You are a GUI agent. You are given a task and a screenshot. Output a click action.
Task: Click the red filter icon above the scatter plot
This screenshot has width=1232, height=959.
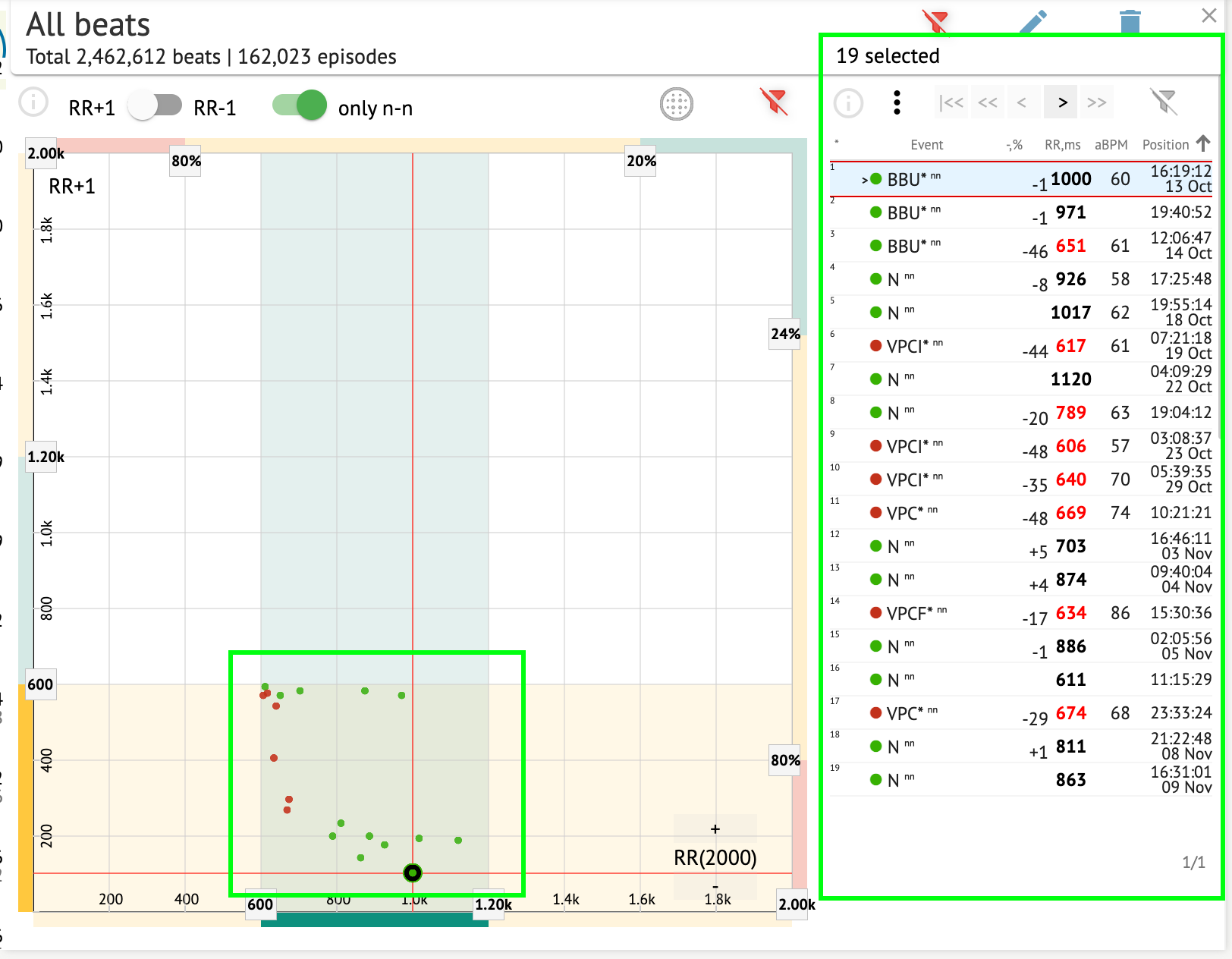[x=774, y=101]
